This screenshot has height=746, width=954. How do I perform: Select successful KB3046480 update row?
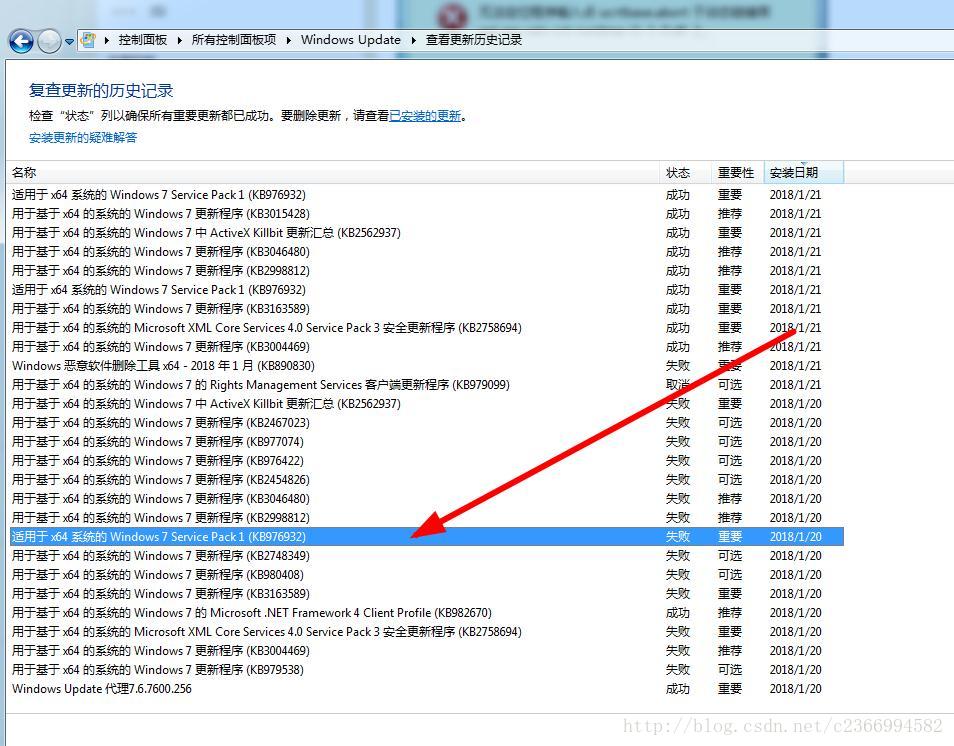[425, 251]
